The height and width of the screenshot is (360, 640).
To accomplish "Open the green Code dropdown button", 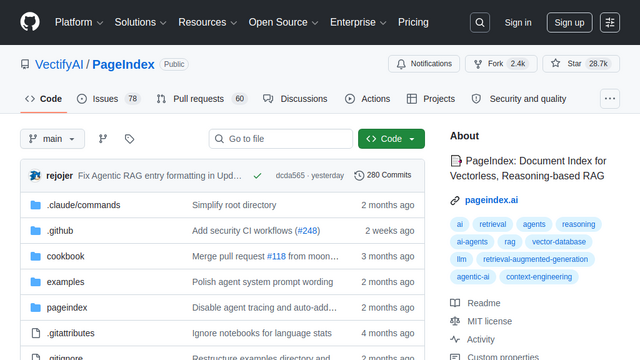I will pyautogui.click(x=391, y=139).
